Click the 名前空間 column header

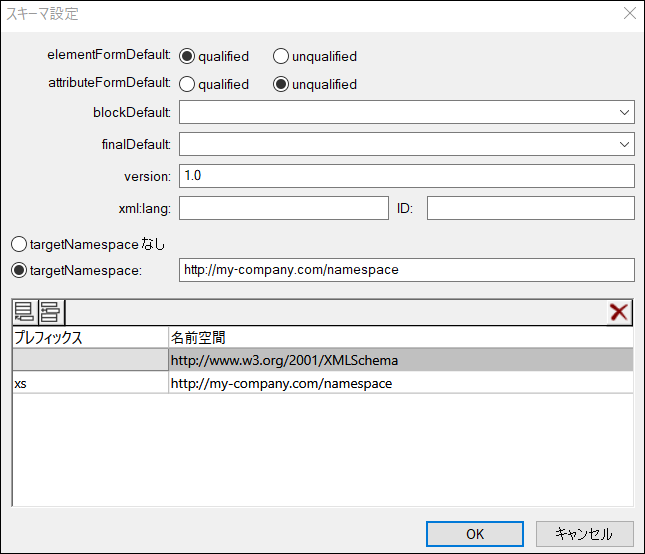401,337
